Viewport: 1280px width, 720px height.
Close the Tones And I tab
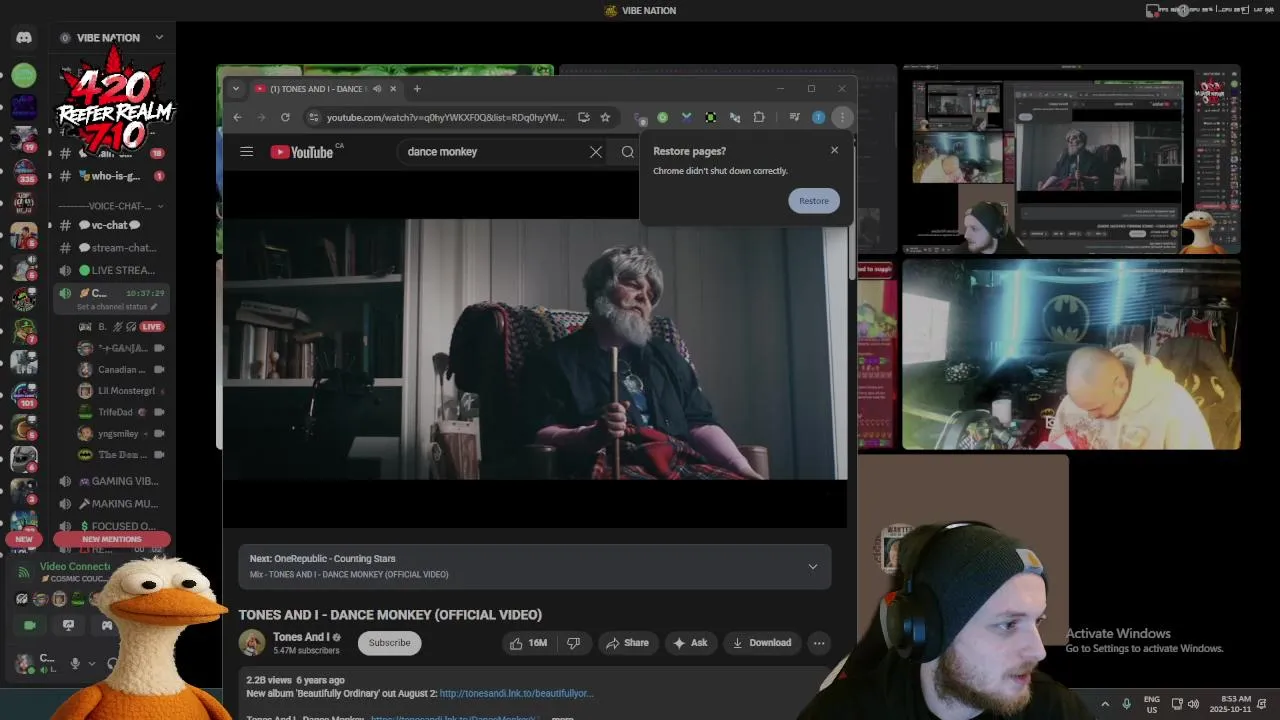coord(393,88)
